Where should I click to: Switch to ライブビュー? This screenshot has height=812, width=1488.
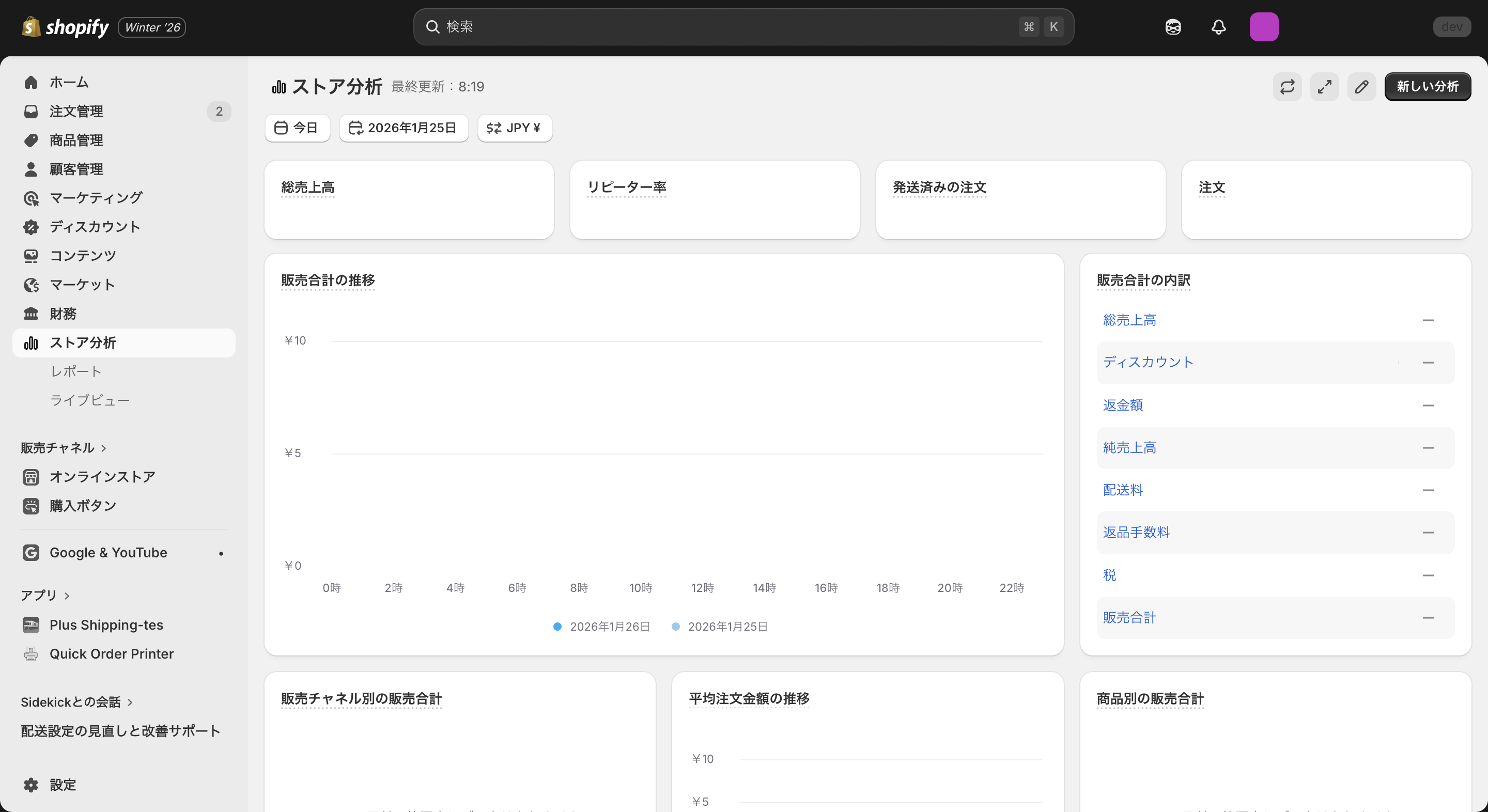pos(89,400)
